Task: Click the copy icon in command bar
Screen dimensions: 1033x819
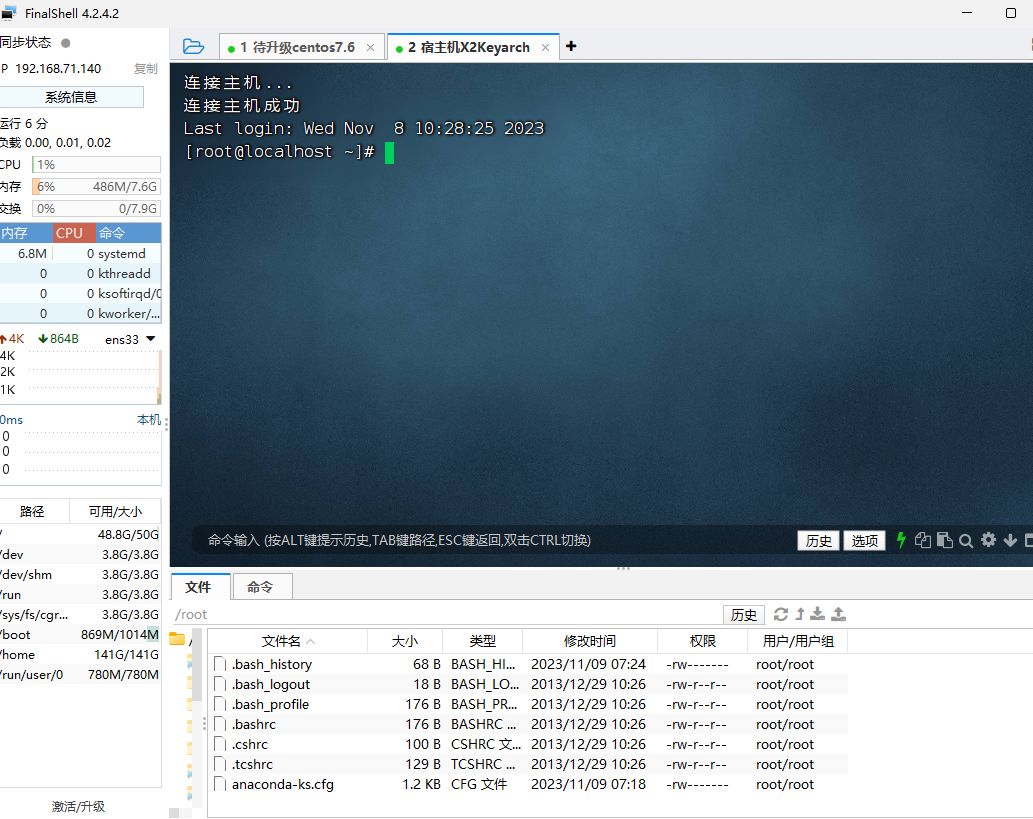Action: click(922, 540)
